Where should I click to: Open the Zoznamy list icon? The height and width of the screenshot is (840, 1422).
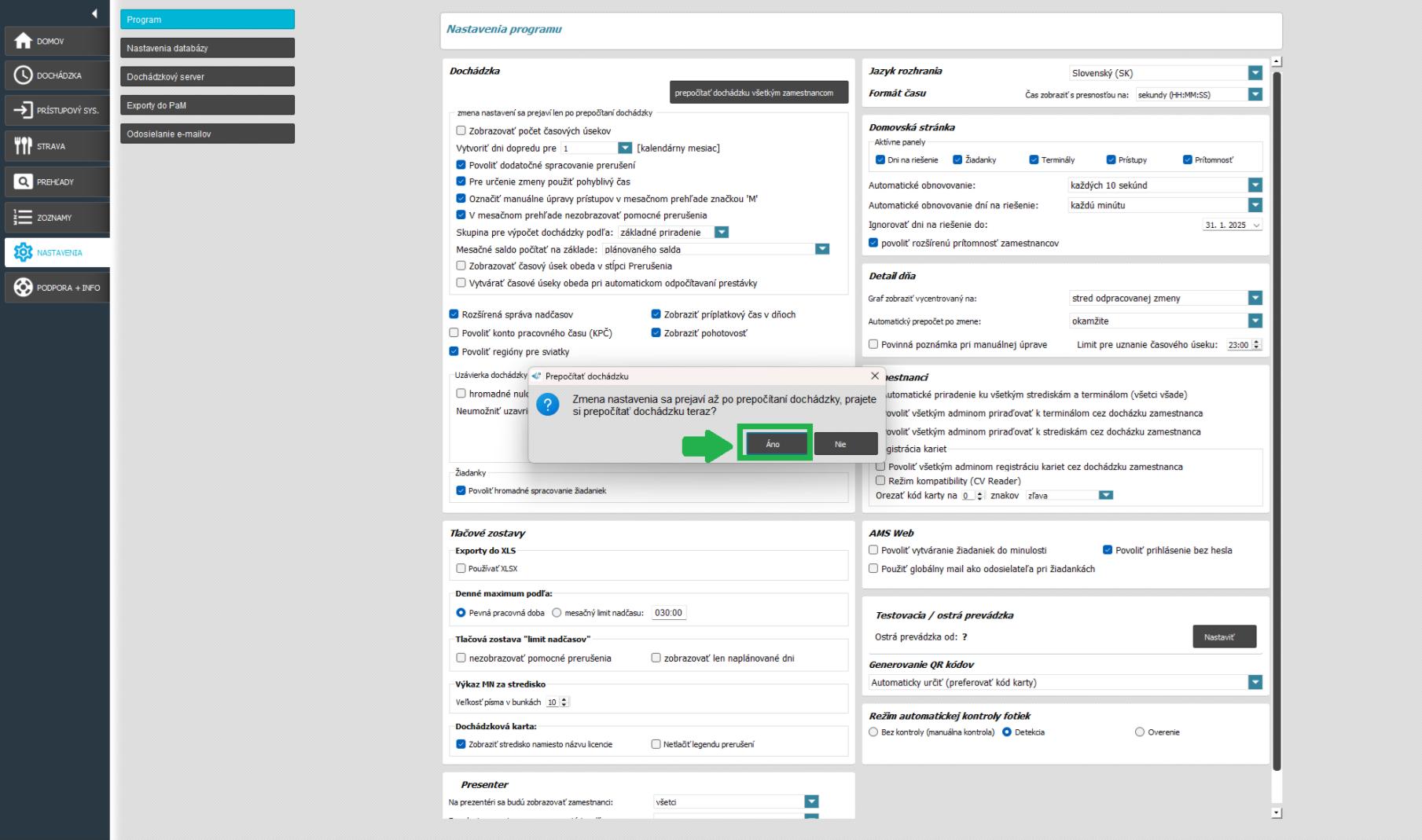tap(24, 218)
